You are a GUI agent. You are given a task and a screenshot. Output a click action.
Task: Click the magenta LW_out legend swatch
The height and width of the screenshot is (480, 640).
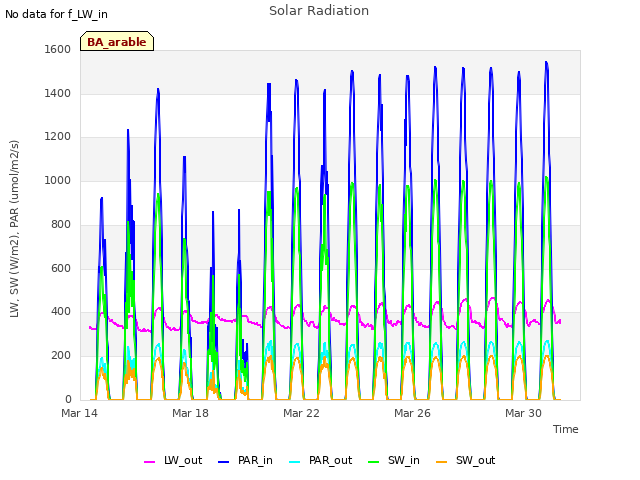(x=150, y=462)
